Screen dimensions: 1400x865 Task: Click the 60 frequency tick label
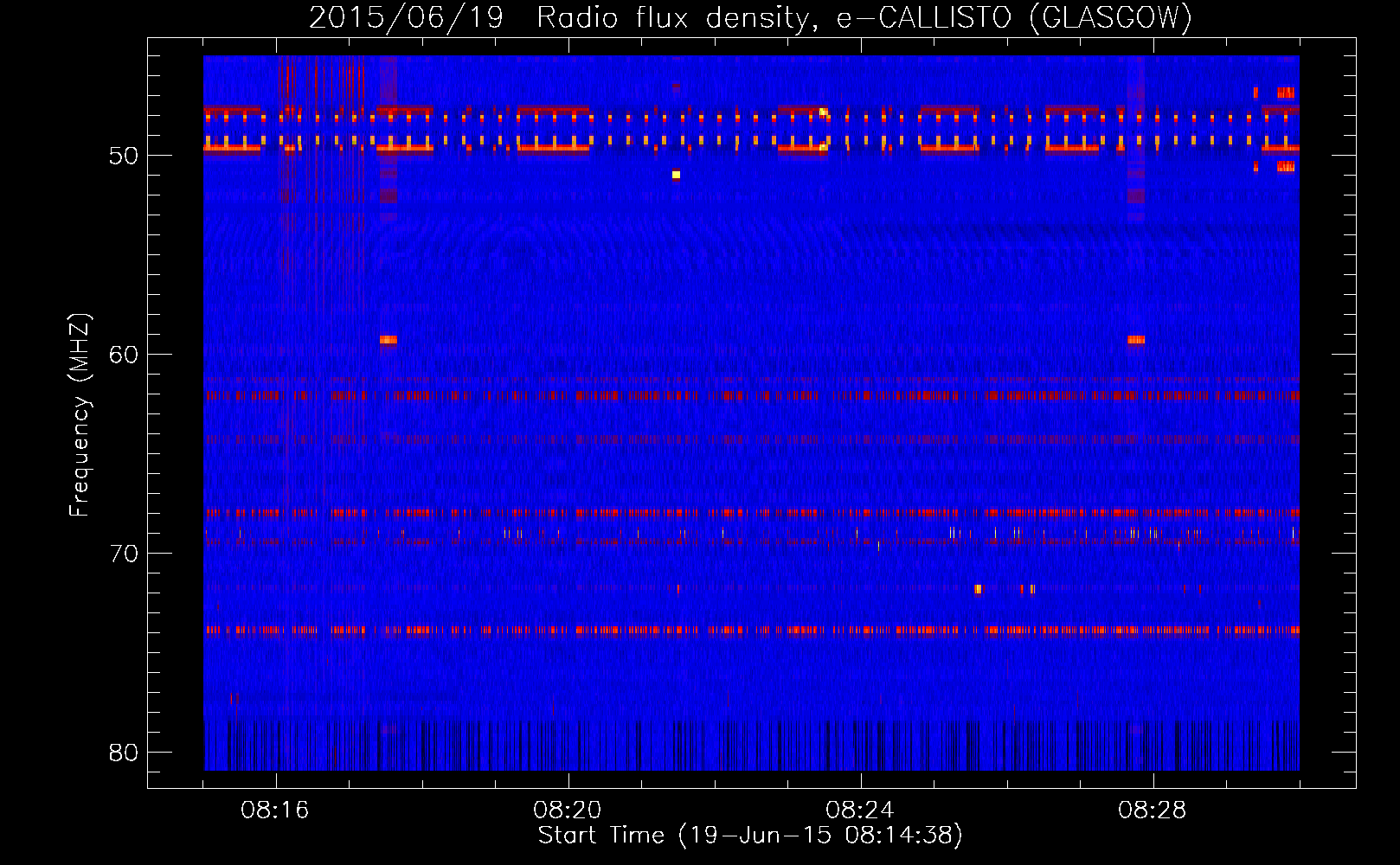pyautogui.click(x=124, y=356)
